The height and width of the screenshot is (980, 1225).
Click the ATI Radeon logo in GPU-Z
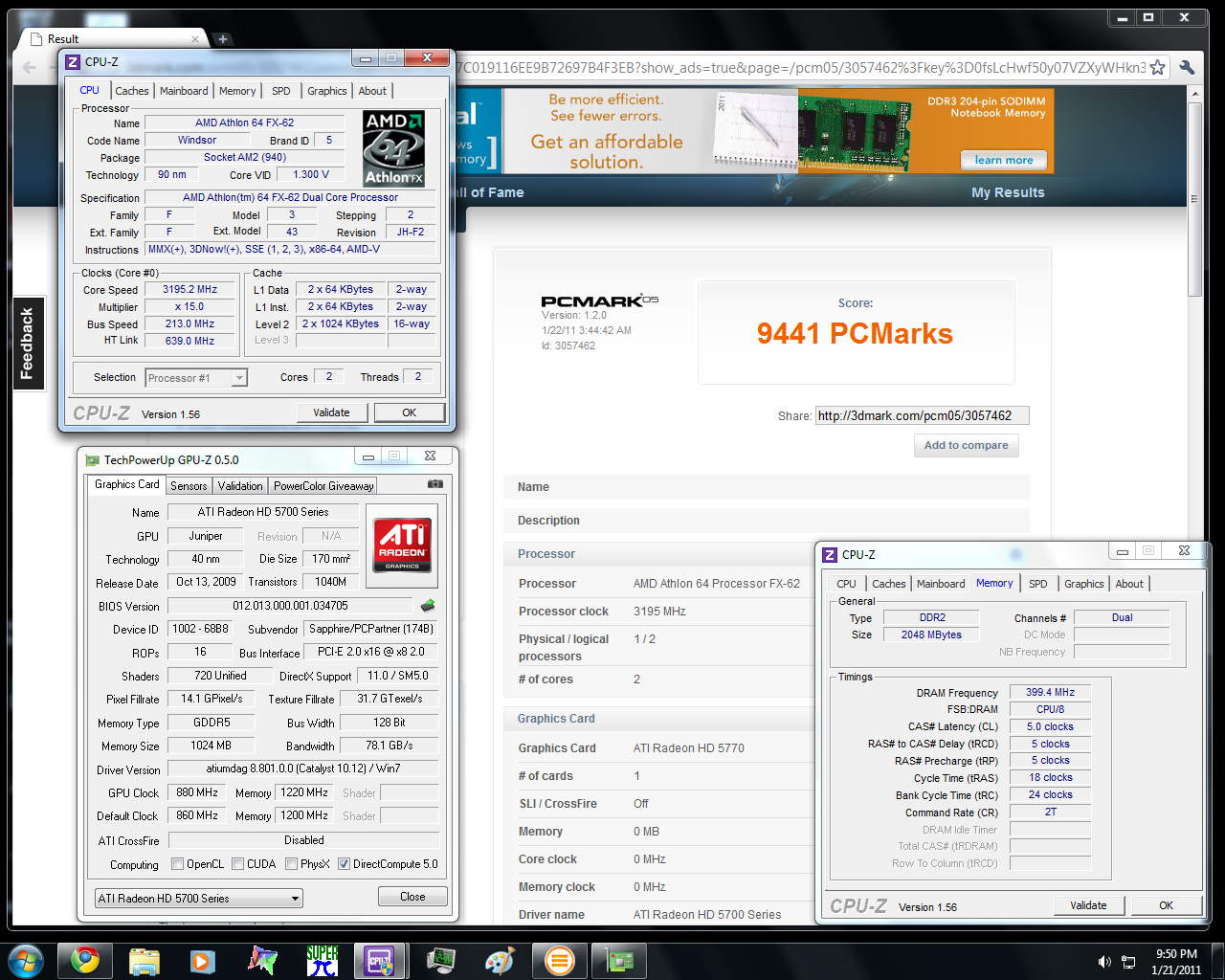(402, 546)
